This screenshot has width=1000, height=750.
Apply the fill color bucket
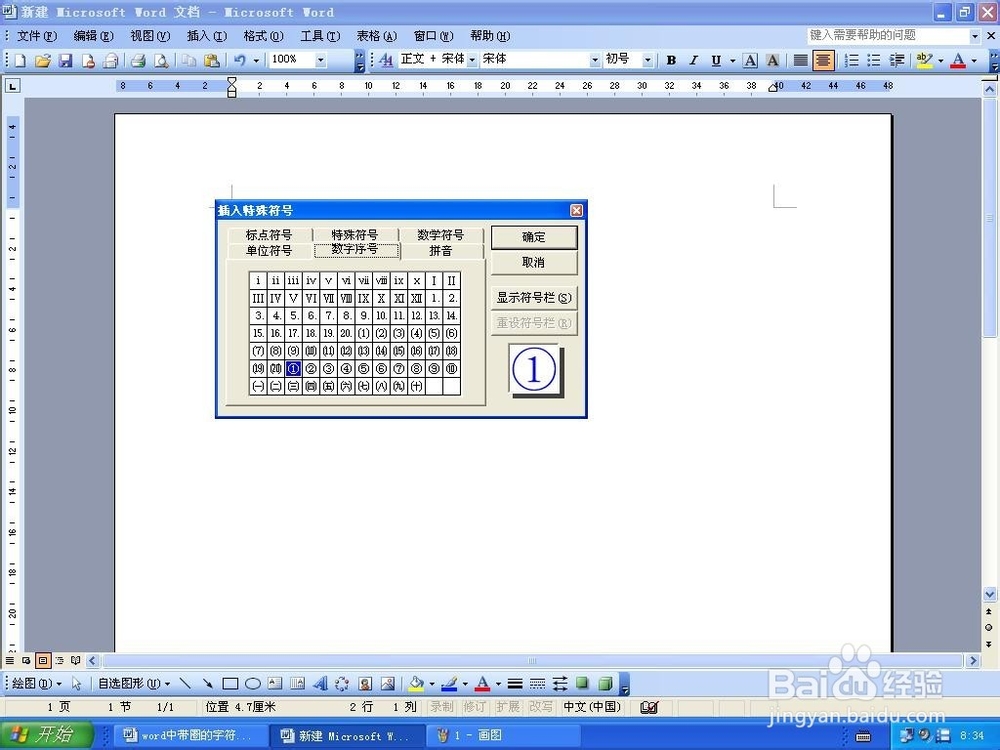[416, 684]
